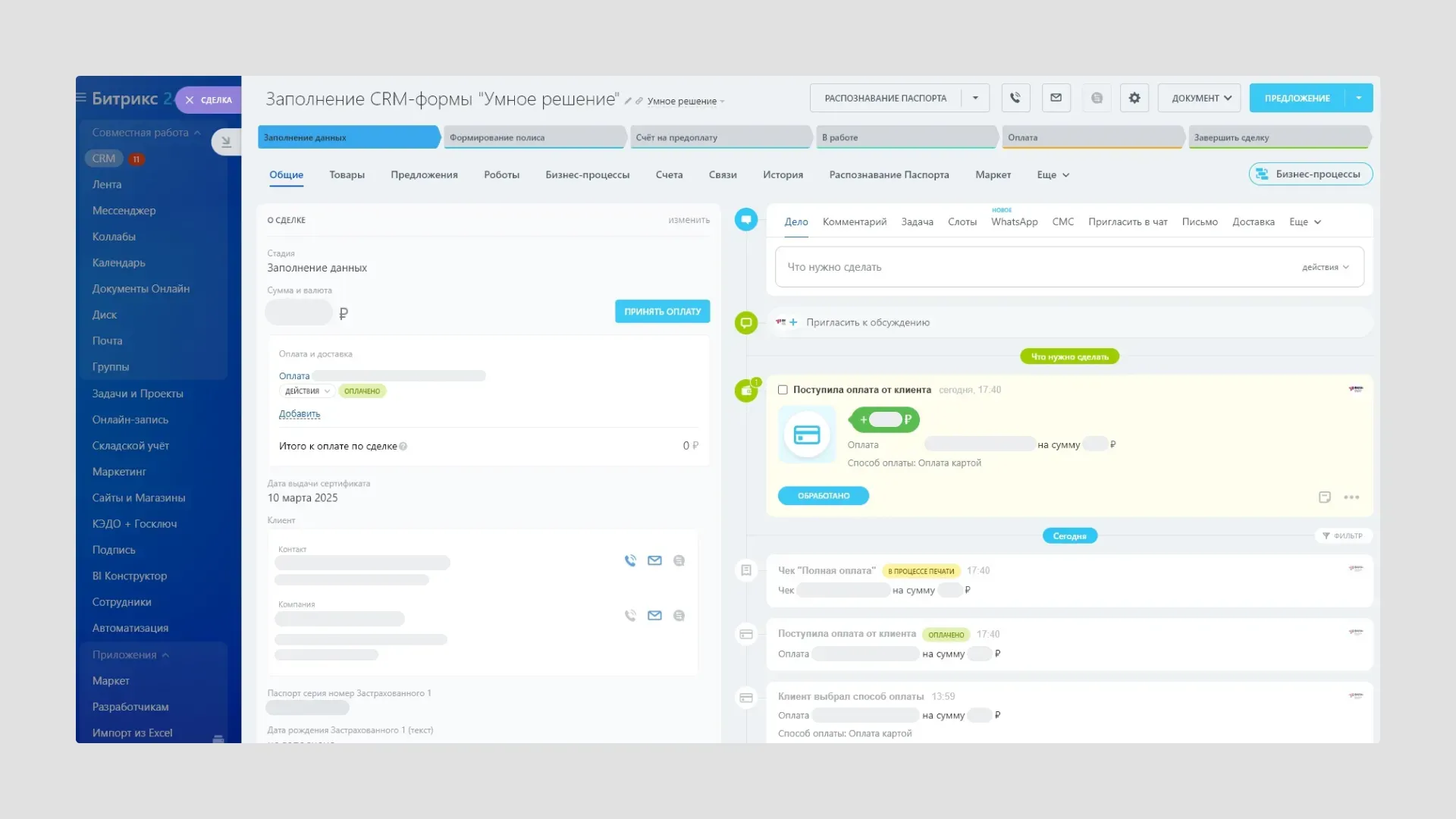Check the Поступила оплата от клиента checkbox
Screen dimensions: 1456x819
(783, 390)
